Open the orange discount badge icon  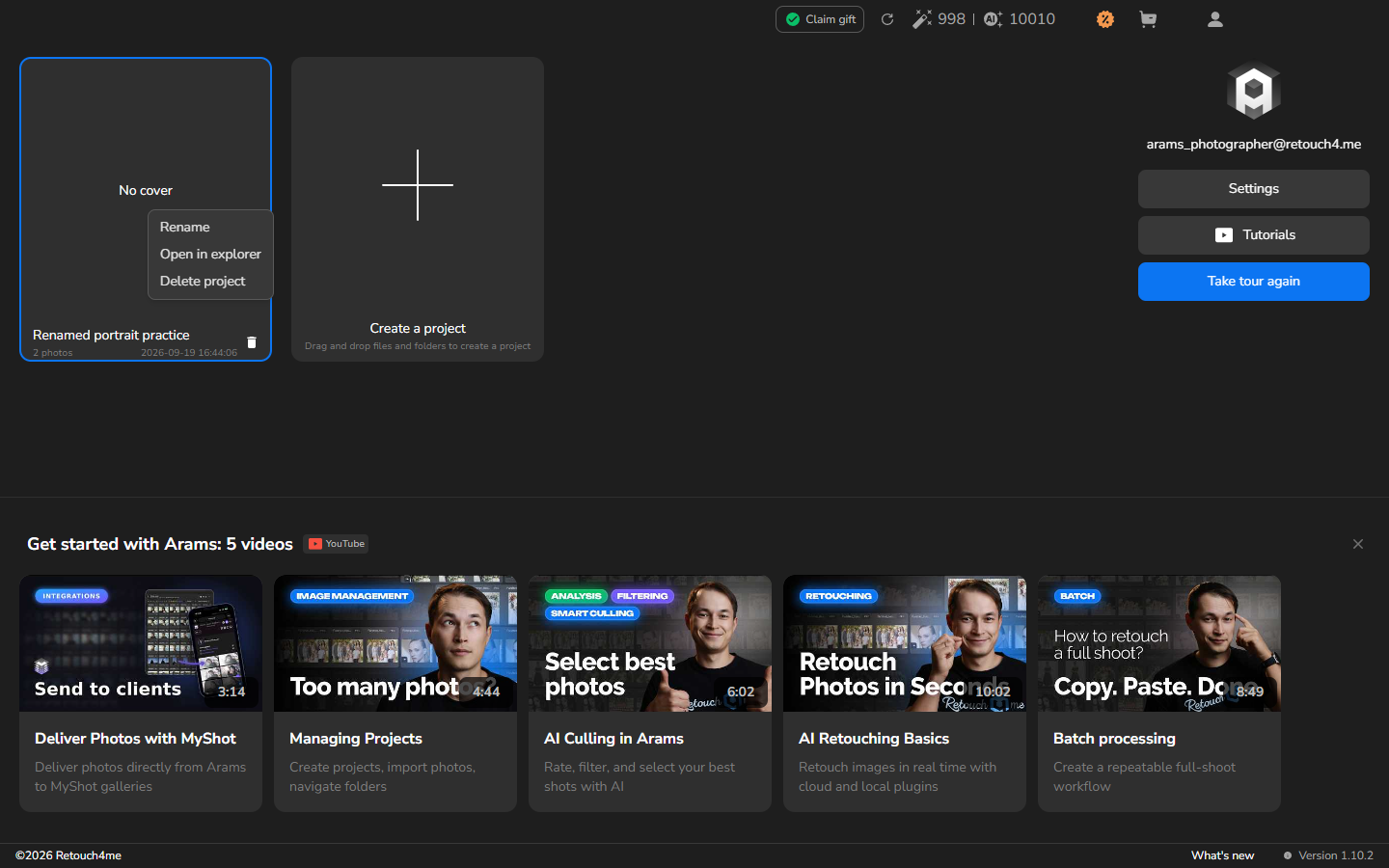point(1105,19)
